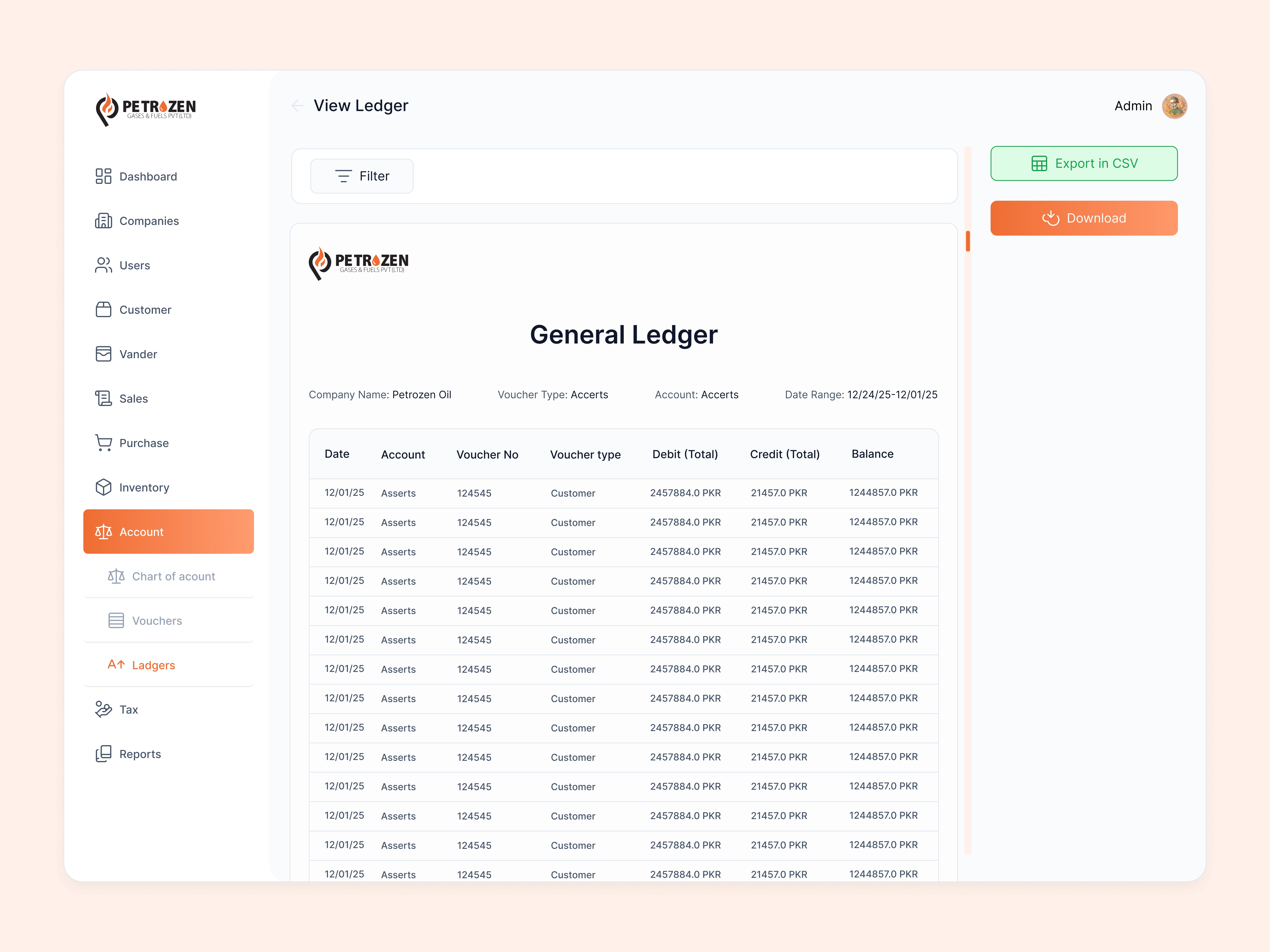Click the orange scrollbar thumb

[x=968, y=241]
